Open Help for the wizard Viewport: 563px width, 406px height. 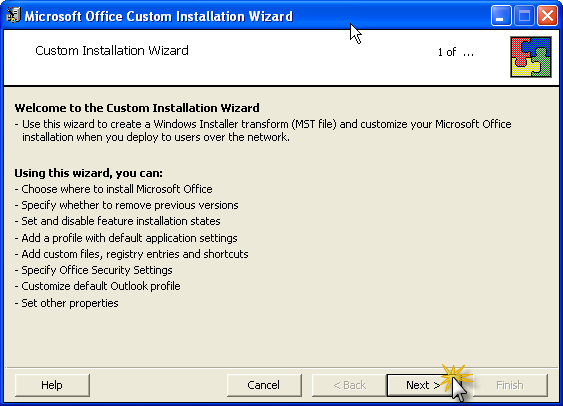pyautogui.click(x=52, y=385)
